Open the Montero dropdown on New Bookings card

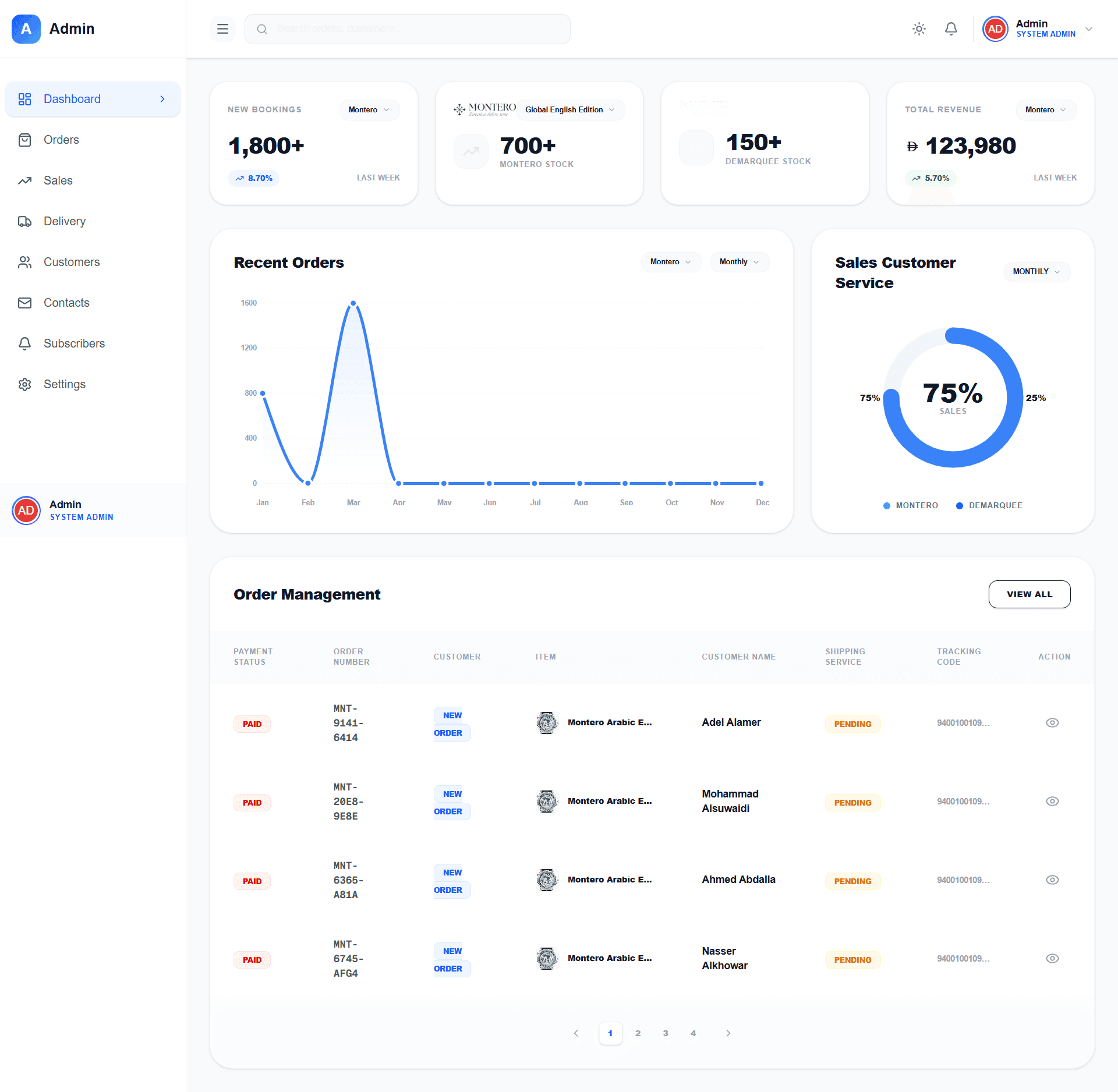(x=369, y=109)
